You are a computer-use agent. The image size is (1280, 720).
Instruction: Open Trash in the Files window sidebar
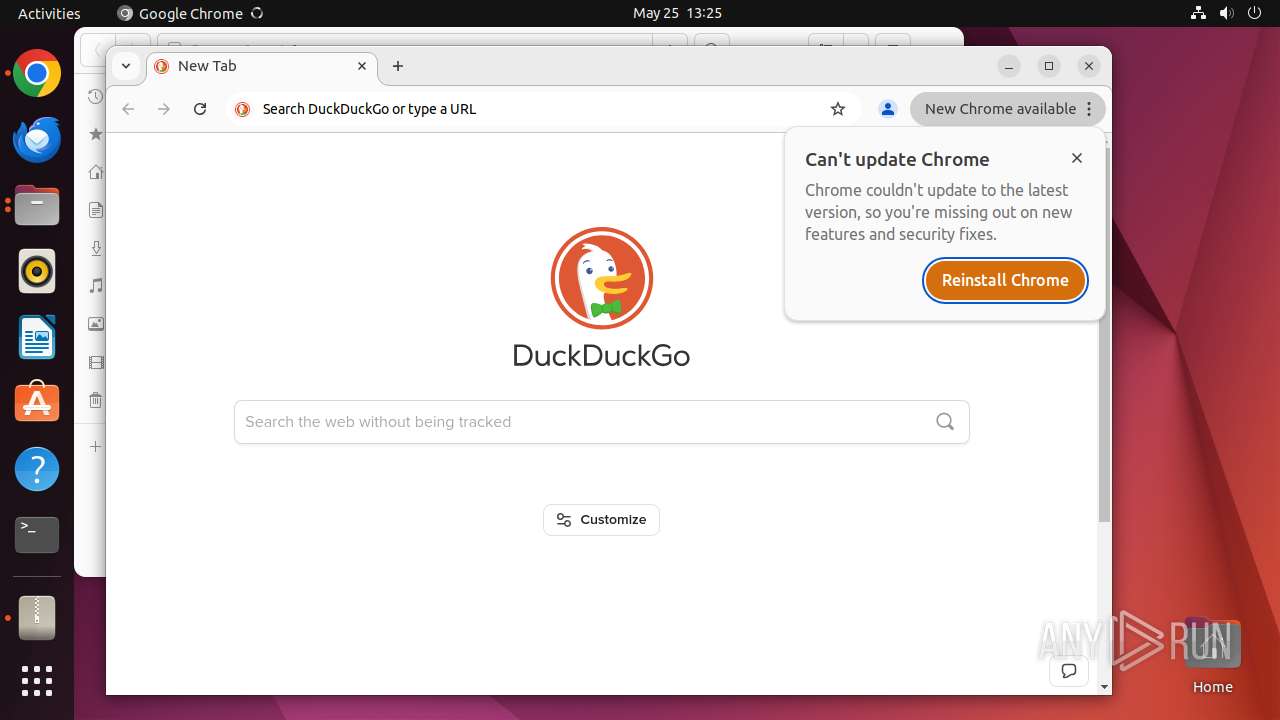tap(96, 400)
